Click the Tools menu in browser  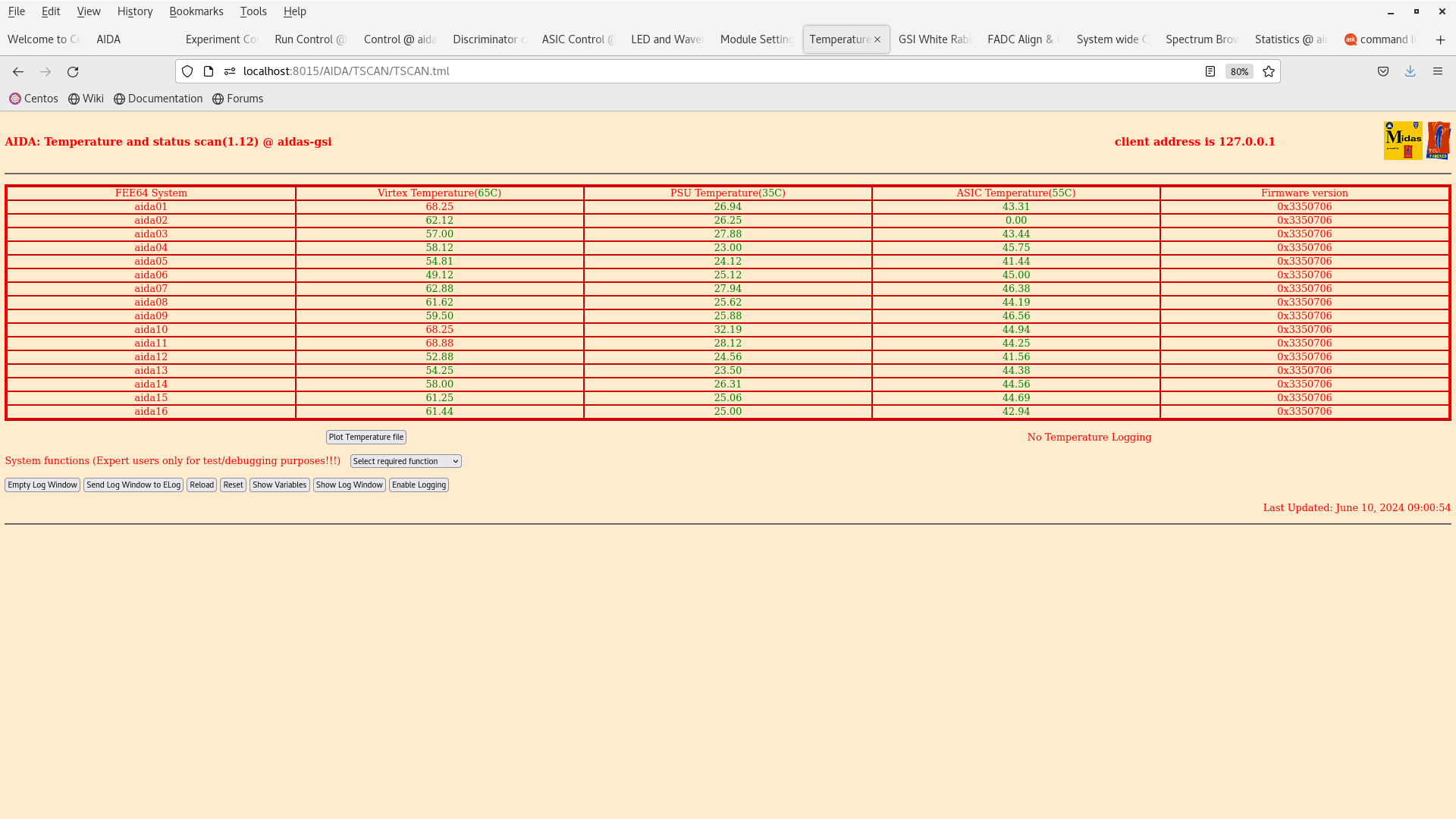[x=253, y=11]
